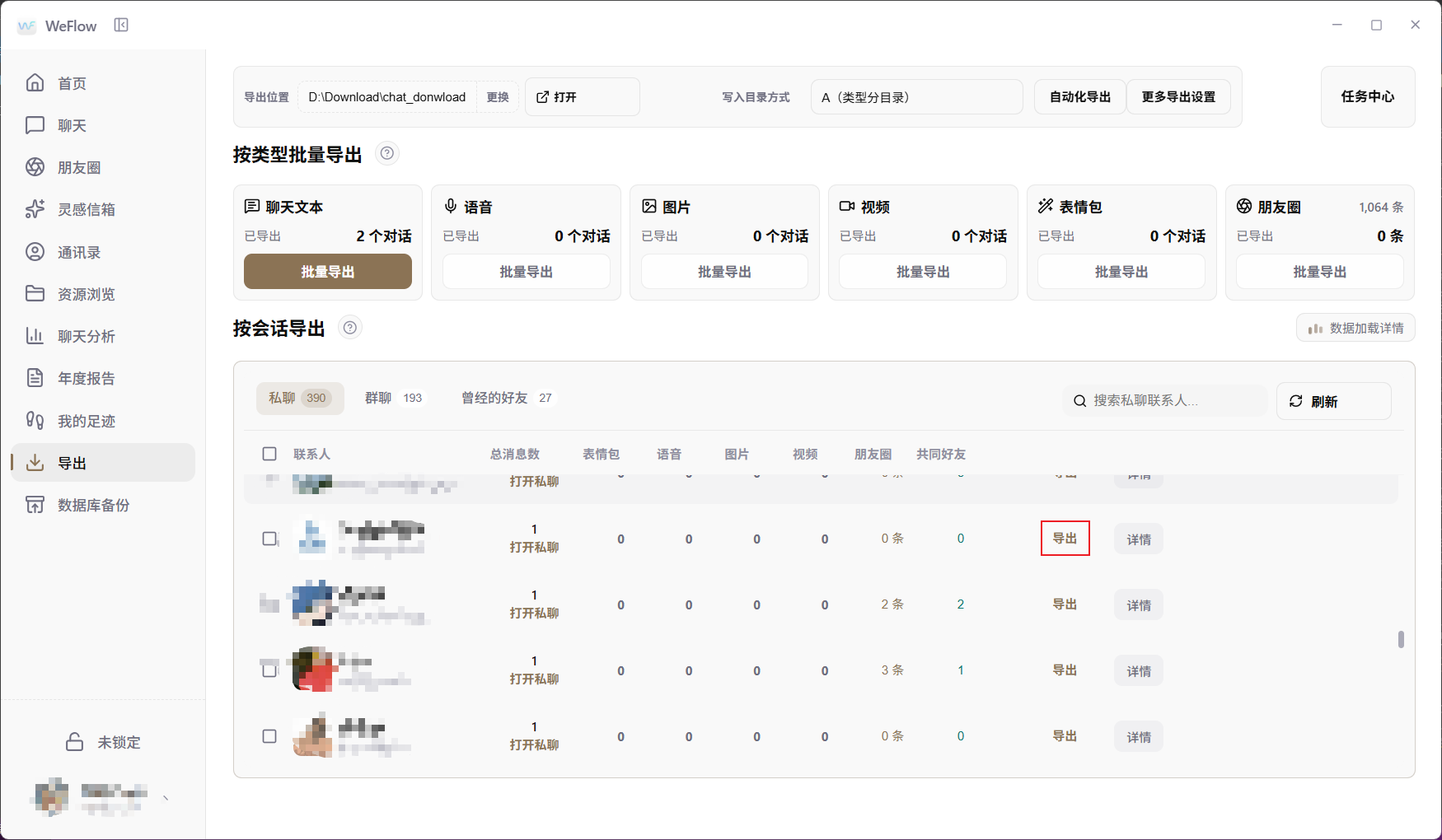Switch to the 私聊 tab
Image resolution: width=1442 pixels, height=840 pixels.
[x=300, y=398]
